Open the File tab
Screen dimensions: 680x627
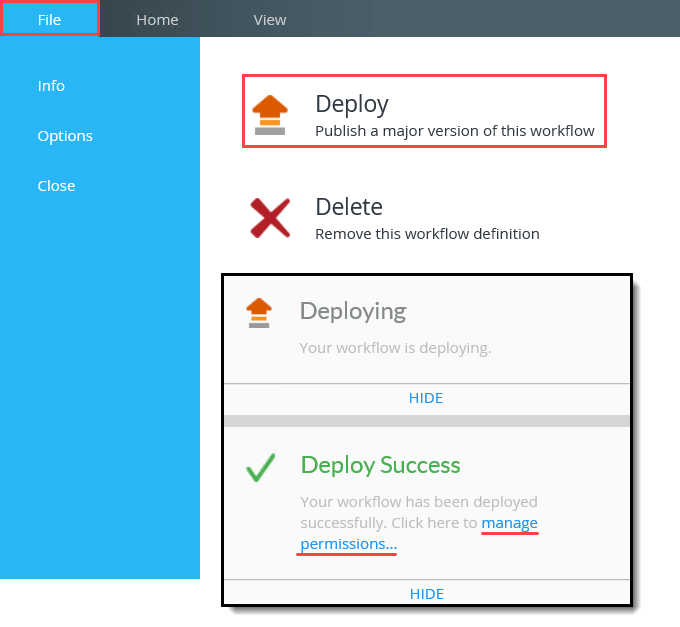pos(49,20)
